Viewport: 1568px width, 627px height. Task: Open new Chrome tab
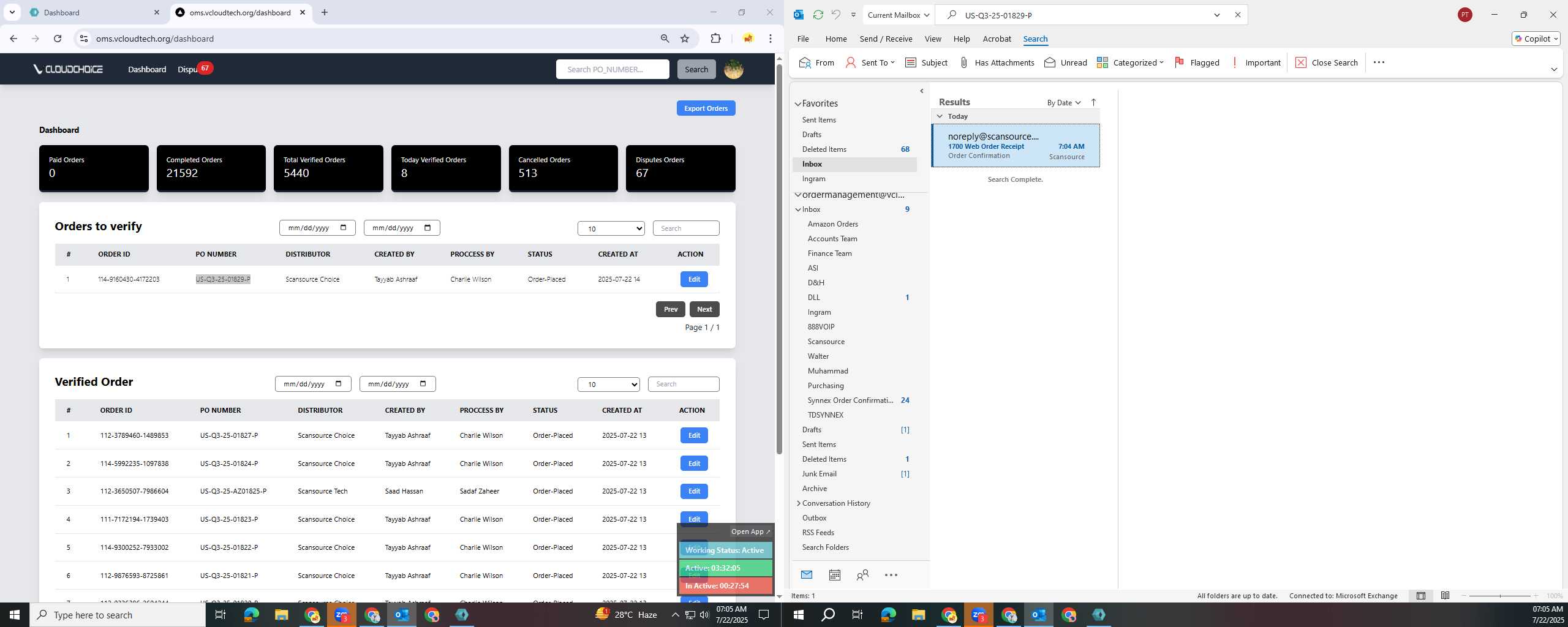325,12
